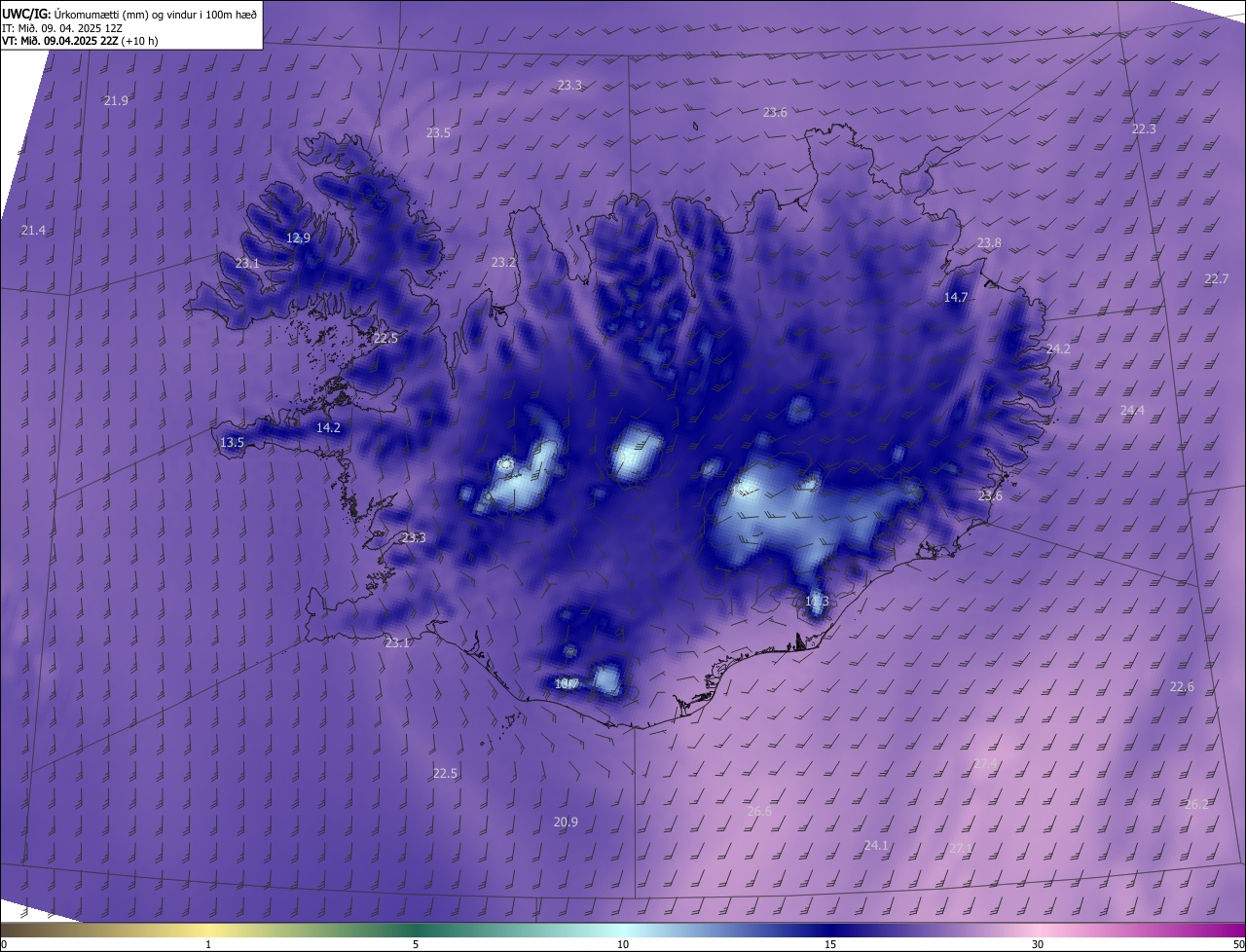The height and width of the screenshot is (952, 1246).
Task: Click the 21.4 value label
Action: [x=33, y=230]
